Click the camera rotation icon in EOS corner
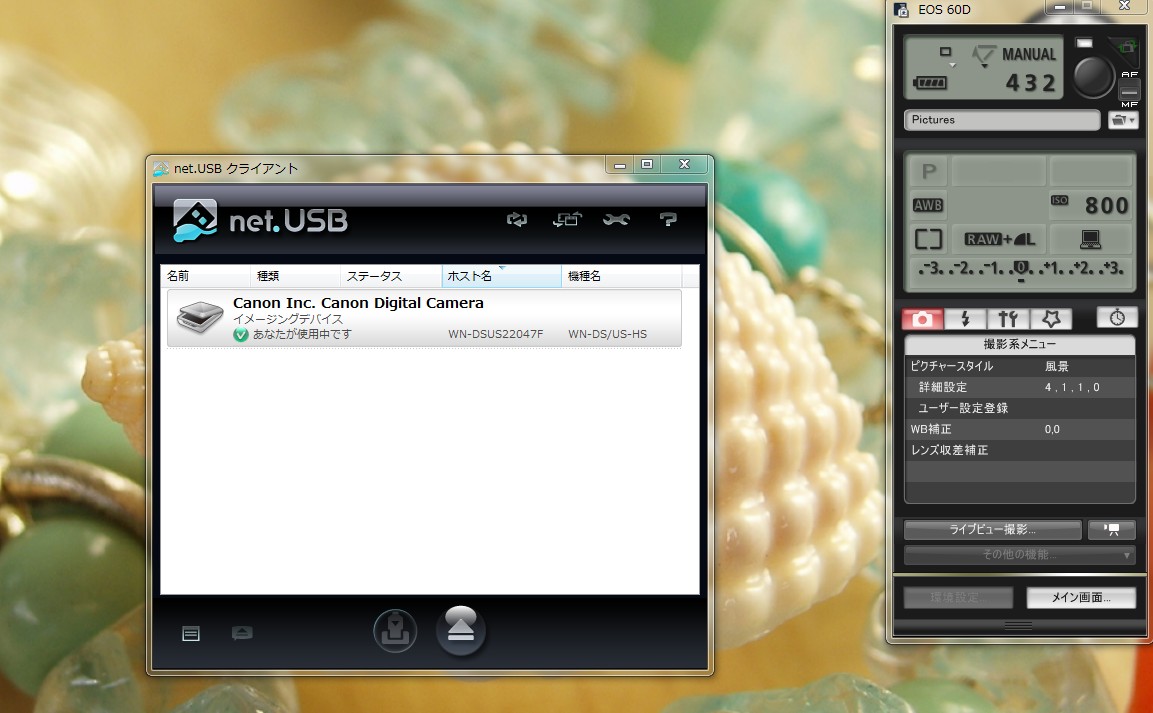1153x713 pixels. 1127,49
